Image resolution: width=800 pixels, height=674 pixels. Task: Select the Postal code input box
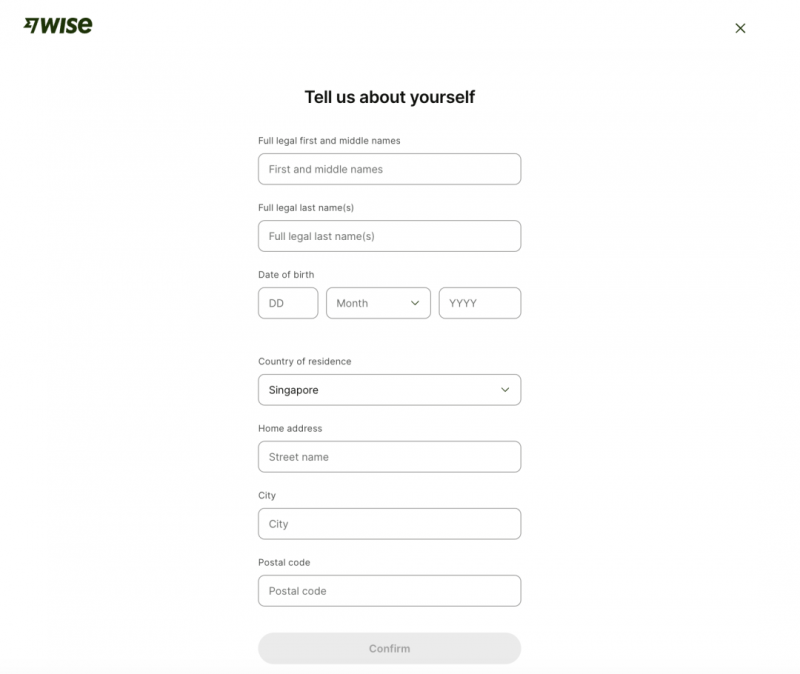coord(389,591)
